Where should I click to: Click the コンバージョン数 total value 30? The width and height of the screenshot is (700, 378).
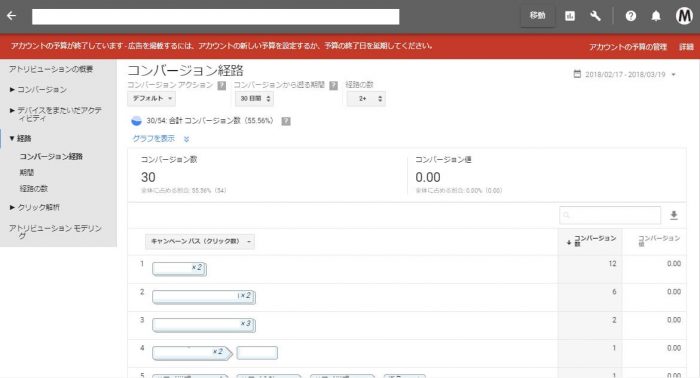[x=148, y=178]
